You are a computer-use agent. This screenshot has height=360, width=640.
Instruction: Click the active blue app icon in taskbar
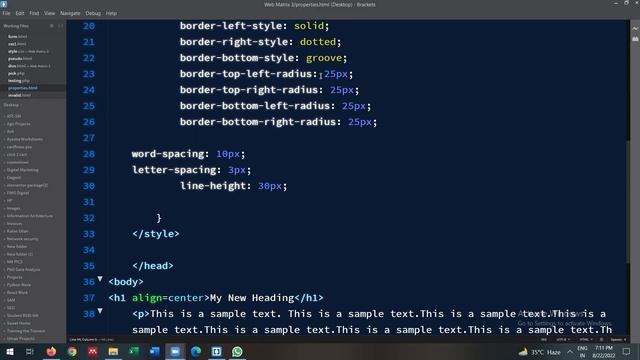click(x=175, y=351)
